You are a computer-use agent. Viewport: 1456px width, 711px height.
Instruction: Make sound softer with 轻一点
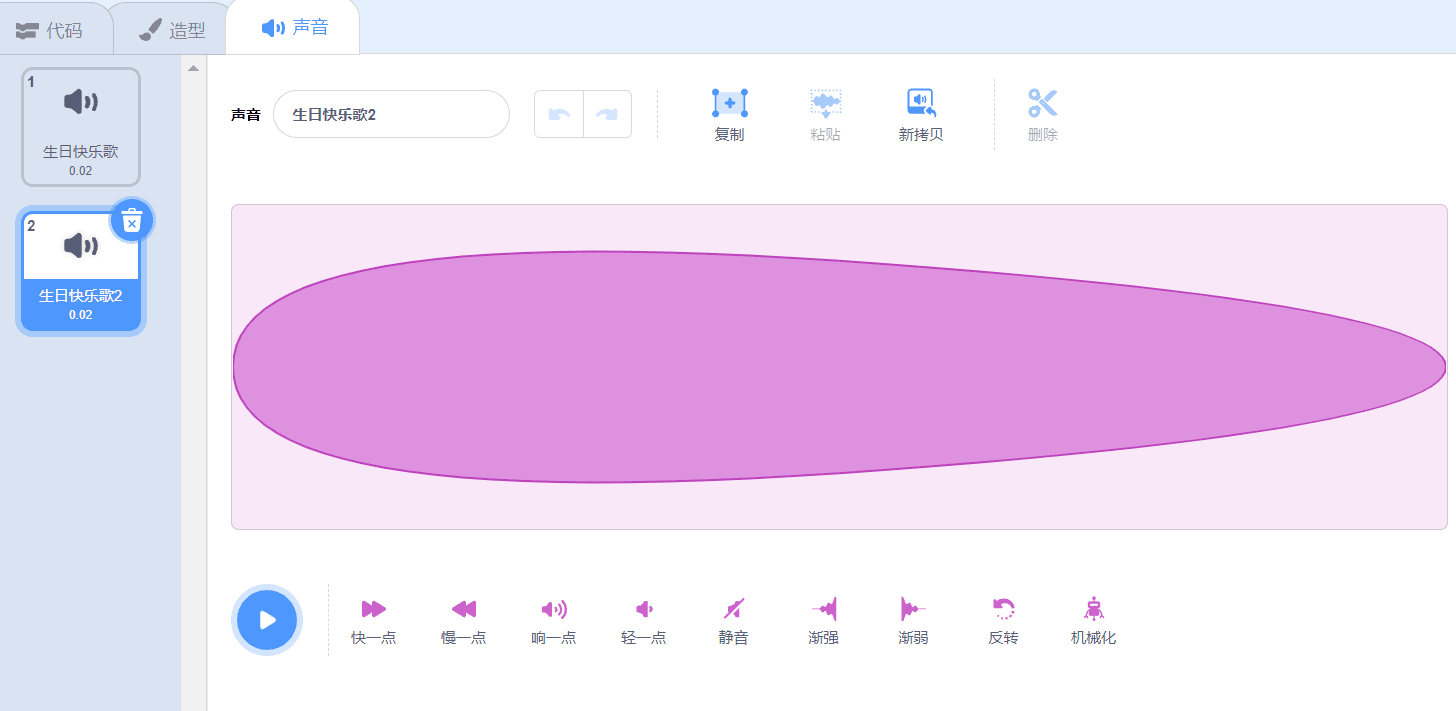point(643,610)
